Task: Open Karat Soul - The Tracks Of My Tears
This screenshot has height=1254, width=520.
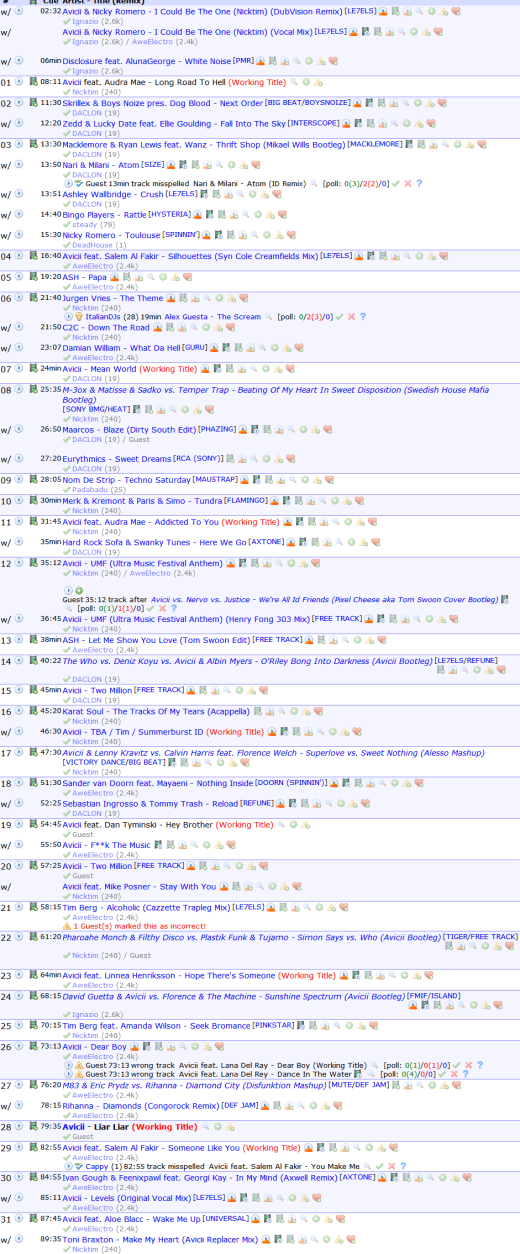Action: click(x=156, y=711)
